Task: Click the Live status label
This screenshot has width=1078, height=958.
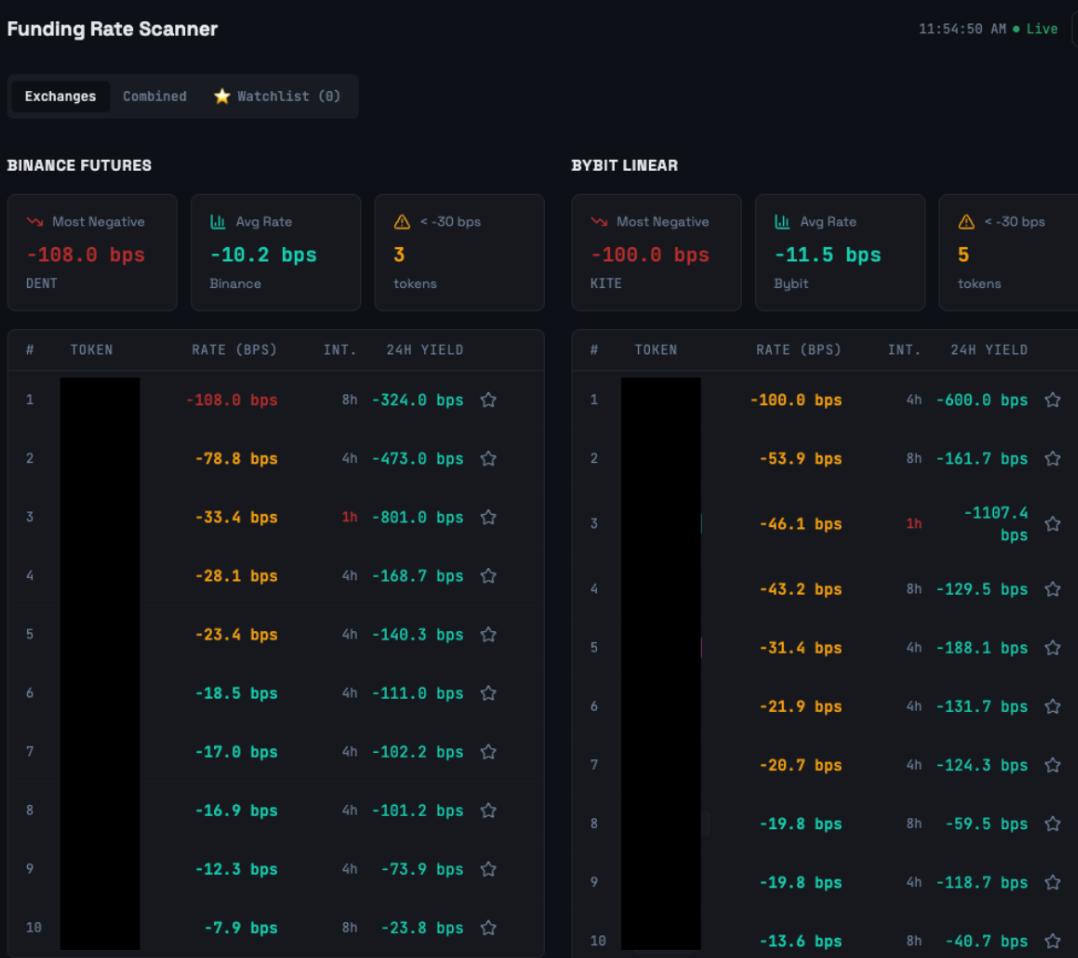Action: (x=1042, y=29)
